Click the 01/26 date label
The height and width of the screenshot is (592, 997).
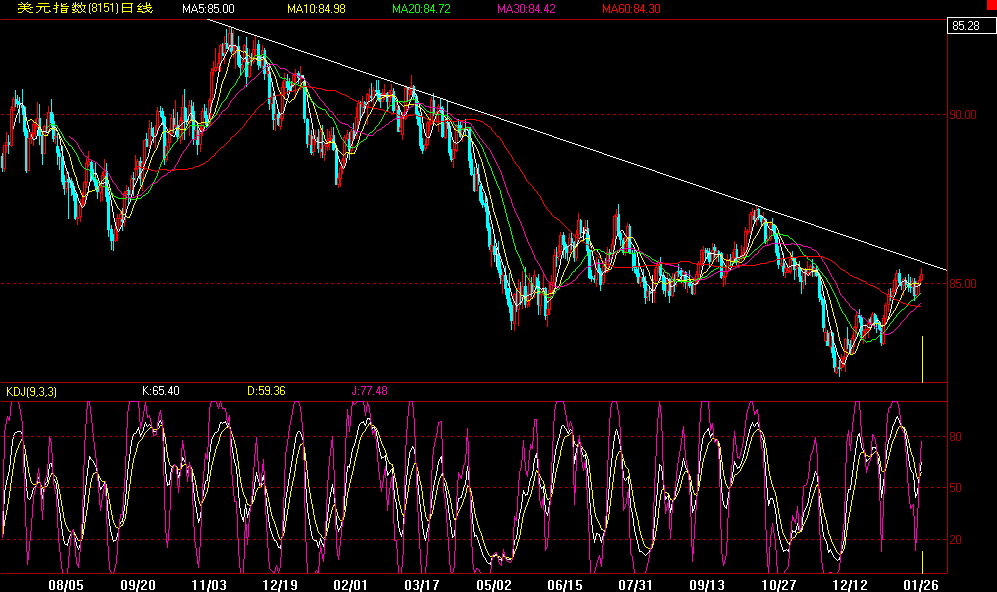tap(921, 585)
